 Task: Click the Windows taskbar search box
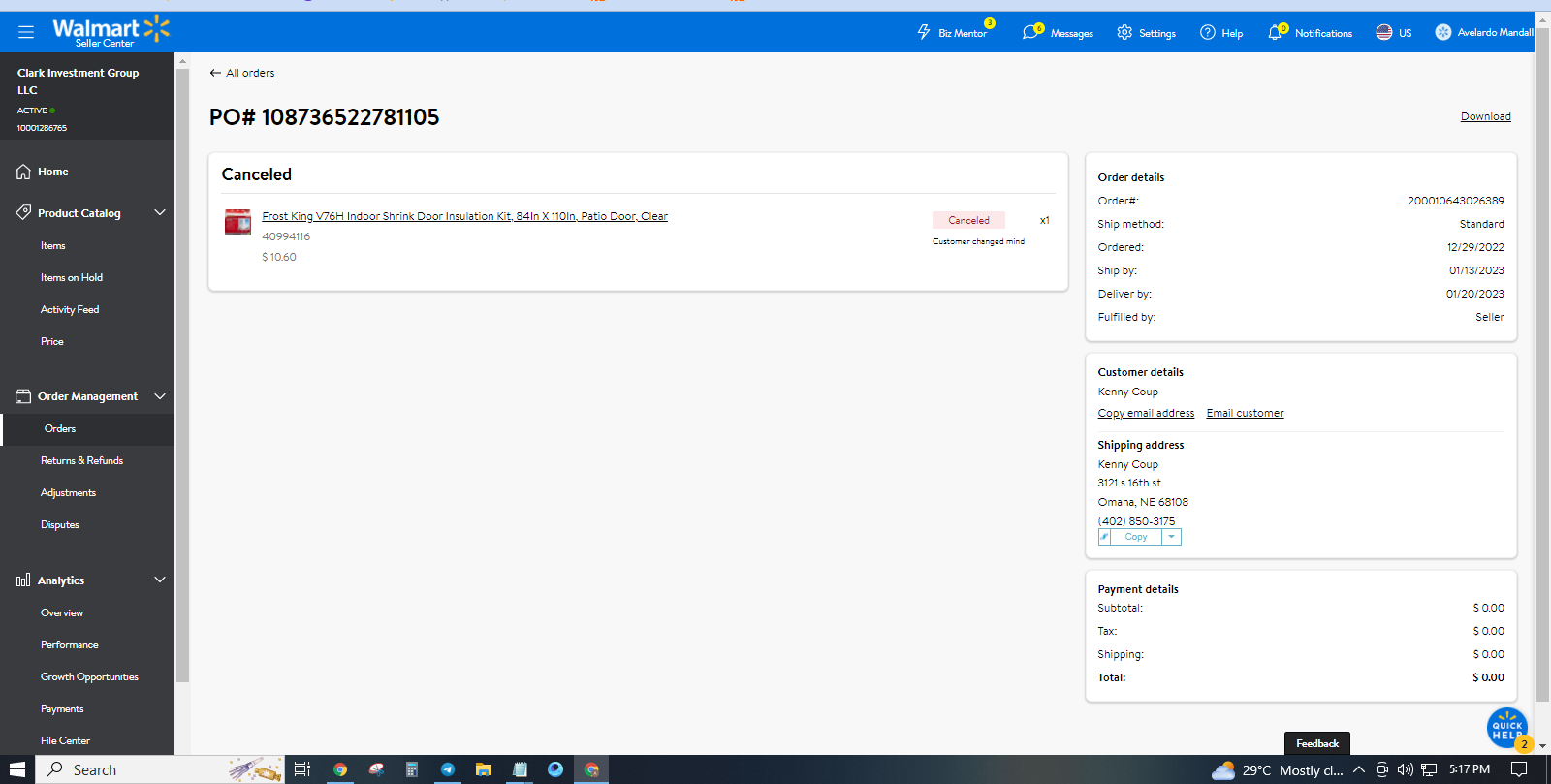tap(160, 769)
